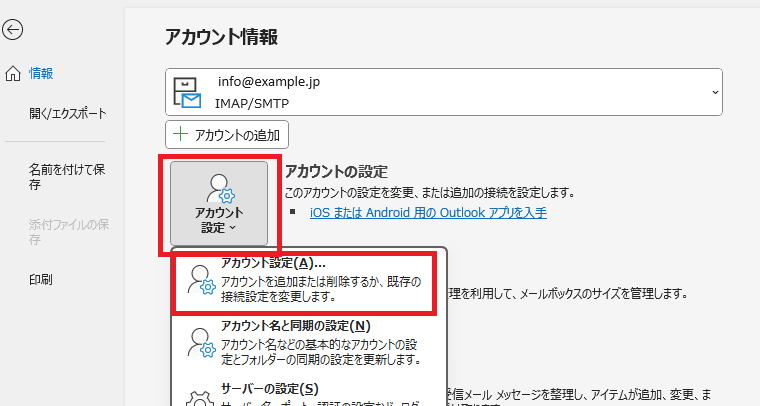Open the iOS または Android 用 Outlook link
The height and width of the screenshot is (406, 760).
[428, 212]
